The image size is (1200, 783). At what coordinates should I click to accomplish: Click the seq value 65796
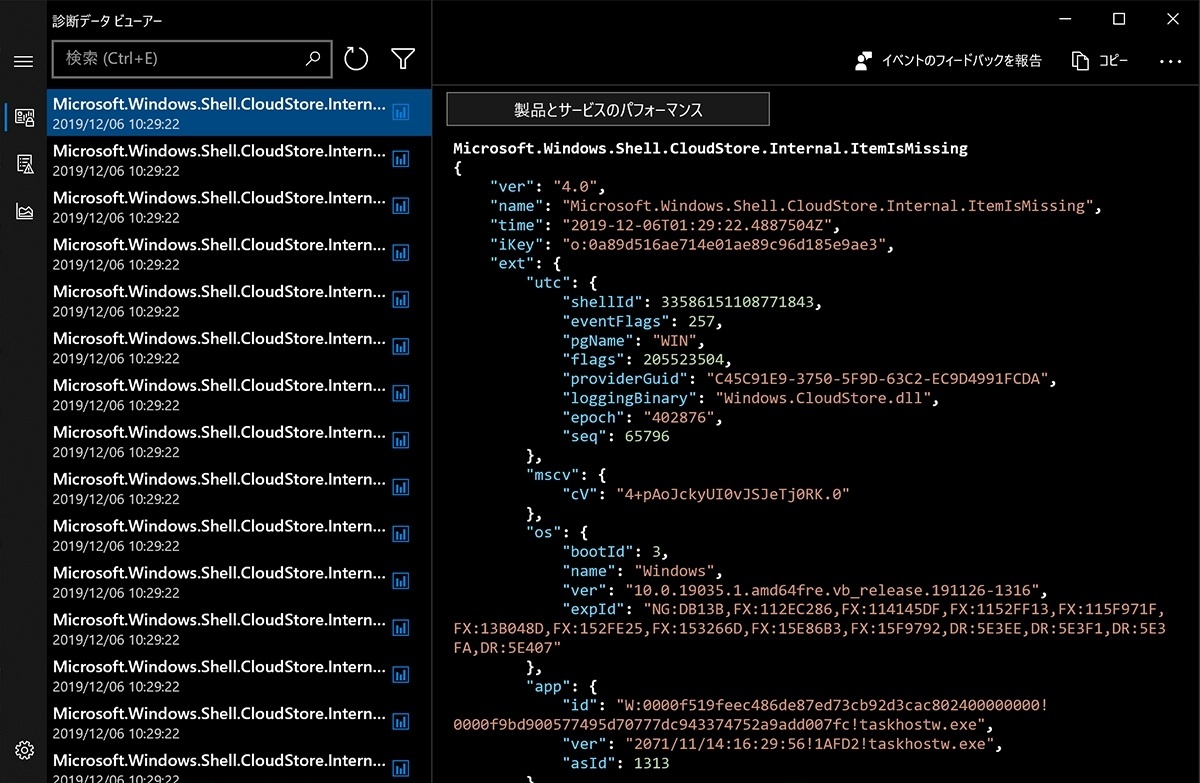[647, 436]
